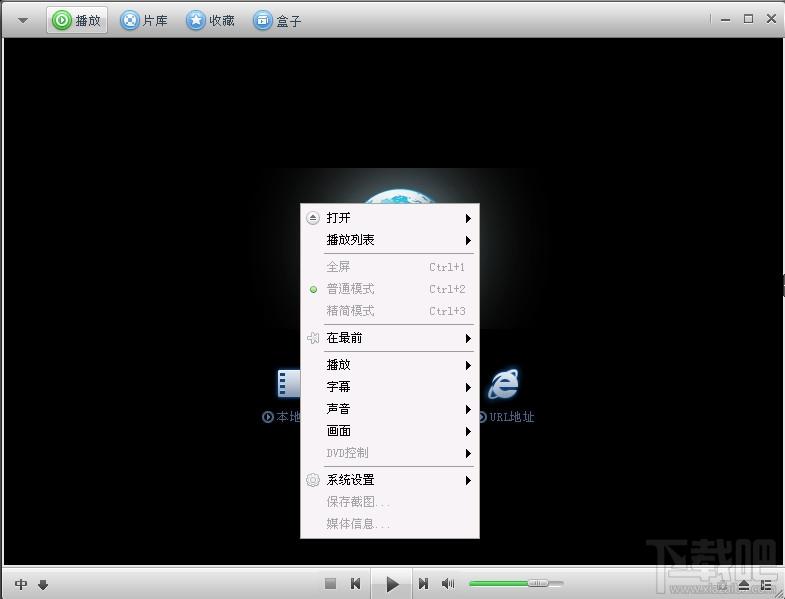Click the download arrow icon at bottom-left

(x=43, y=584)
